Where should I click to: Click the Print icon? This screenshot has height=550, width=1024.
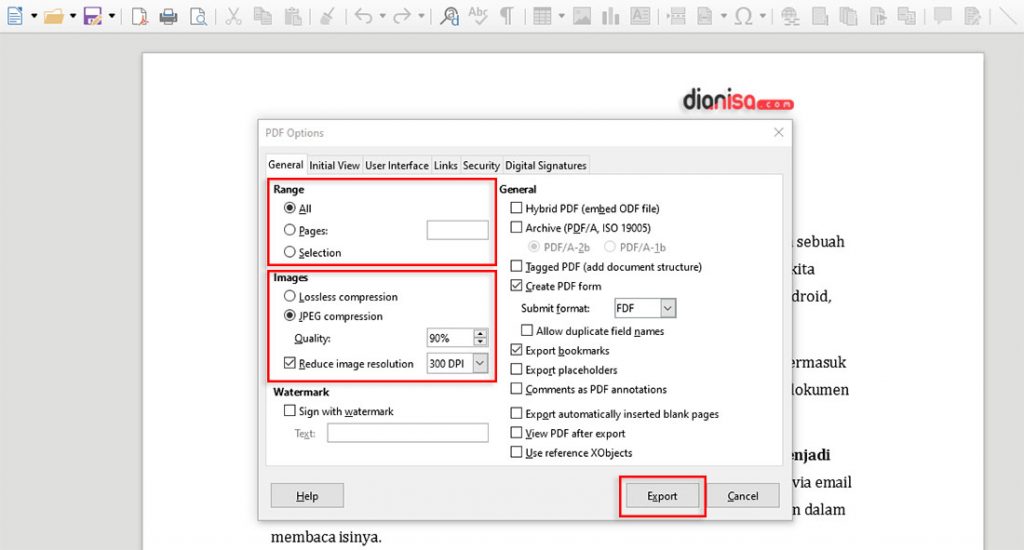(168, 15)
